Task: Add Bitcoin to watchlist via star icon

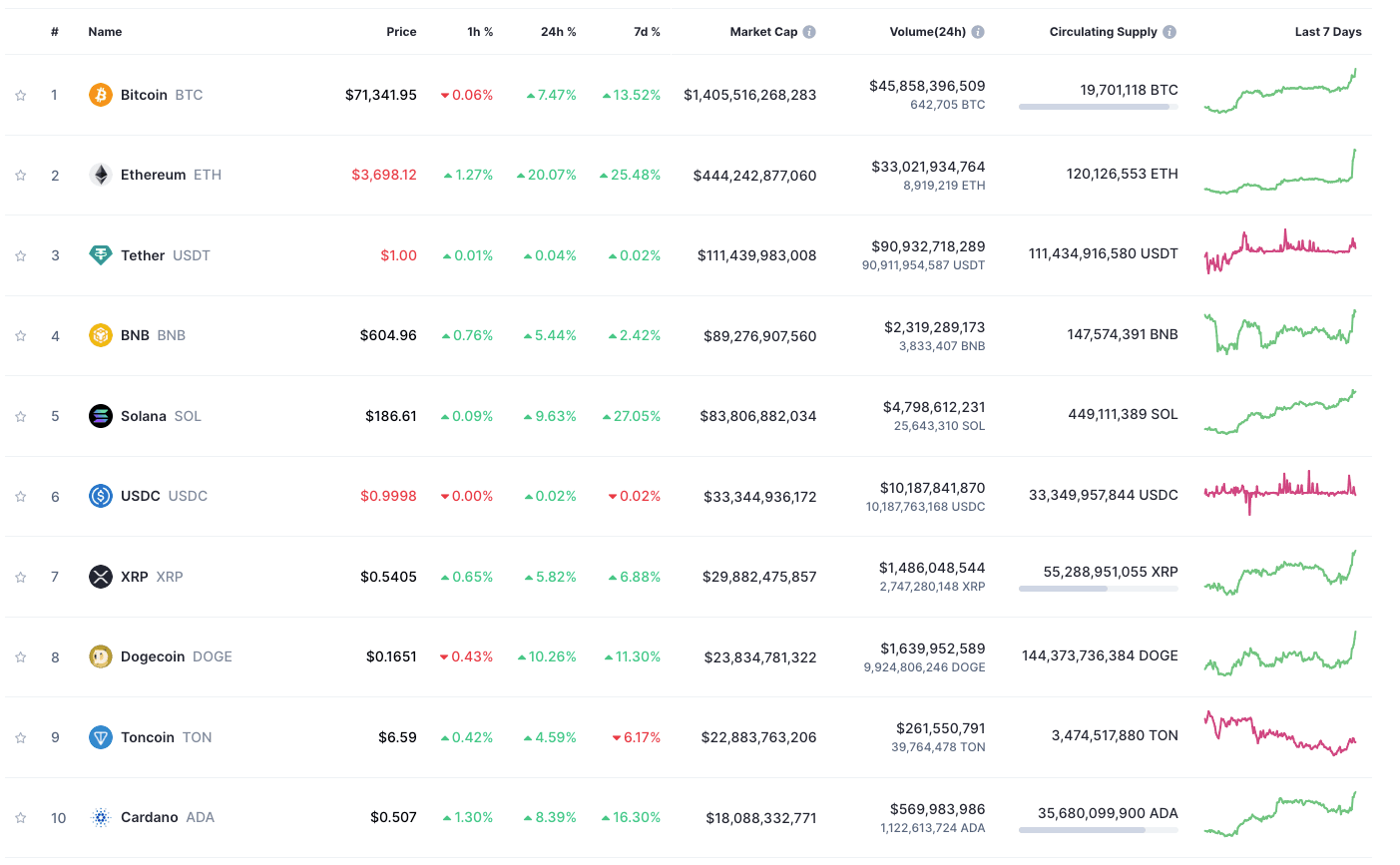Action: (20, 95)
